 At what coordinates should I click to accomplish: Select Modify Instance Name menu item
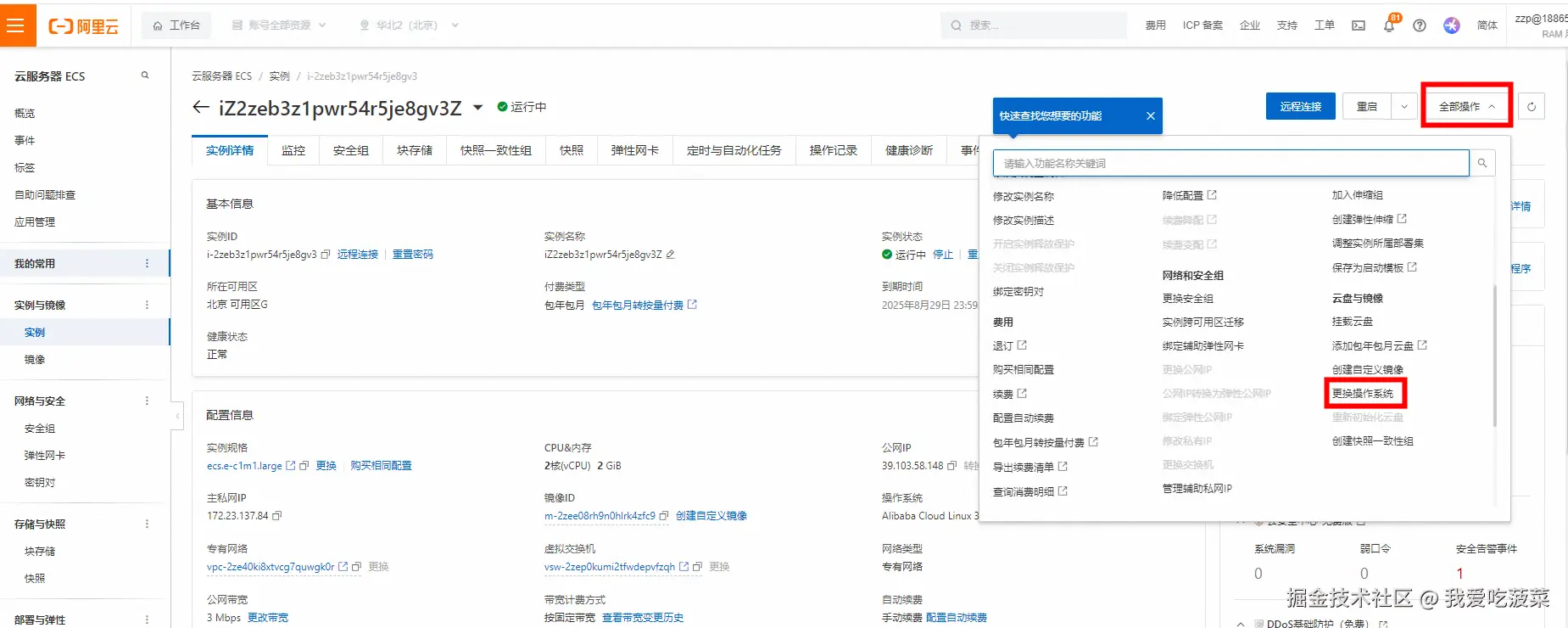pos(1024,197)
